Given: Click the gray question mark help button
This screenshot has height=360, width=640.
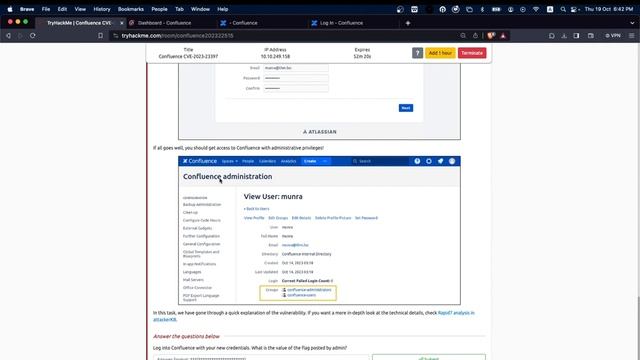Looking at the screenshot, I should (417, 53).
